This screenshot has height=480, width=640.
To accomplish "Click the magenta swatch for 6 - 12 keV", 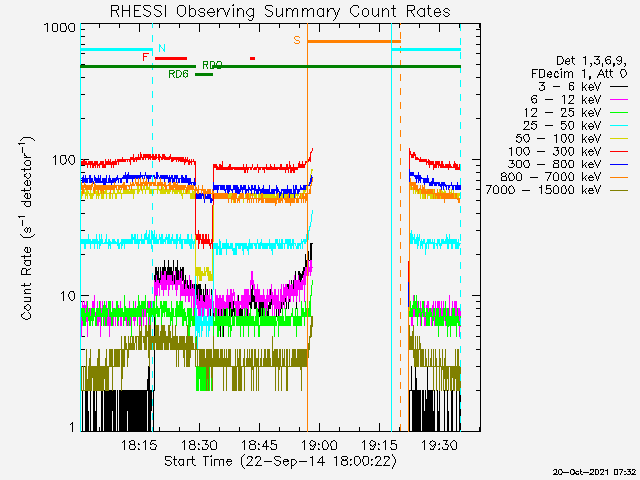I will point(618,100).
